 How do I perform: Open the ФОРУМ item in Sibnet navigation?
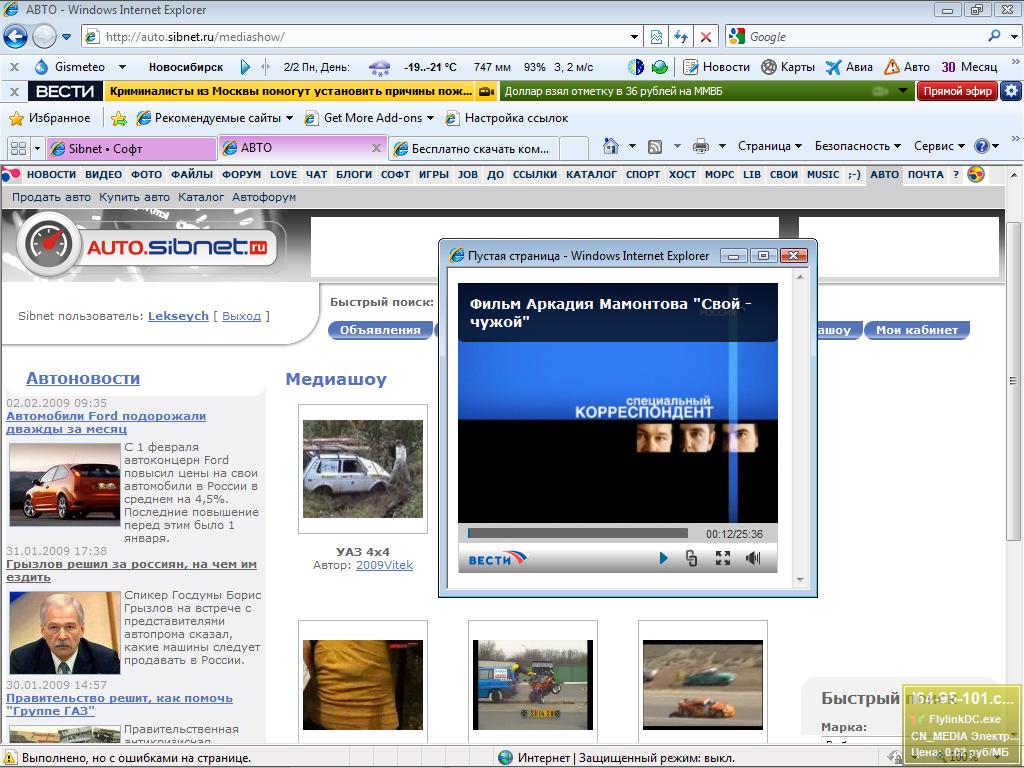coord(241,174)
